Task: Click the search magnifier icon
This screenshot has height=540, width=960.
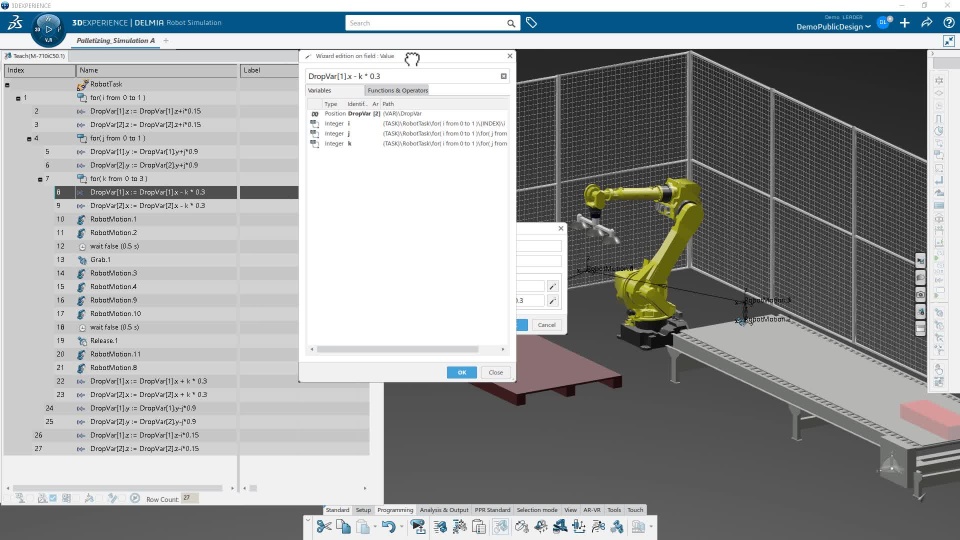Action: coord(511,23)
